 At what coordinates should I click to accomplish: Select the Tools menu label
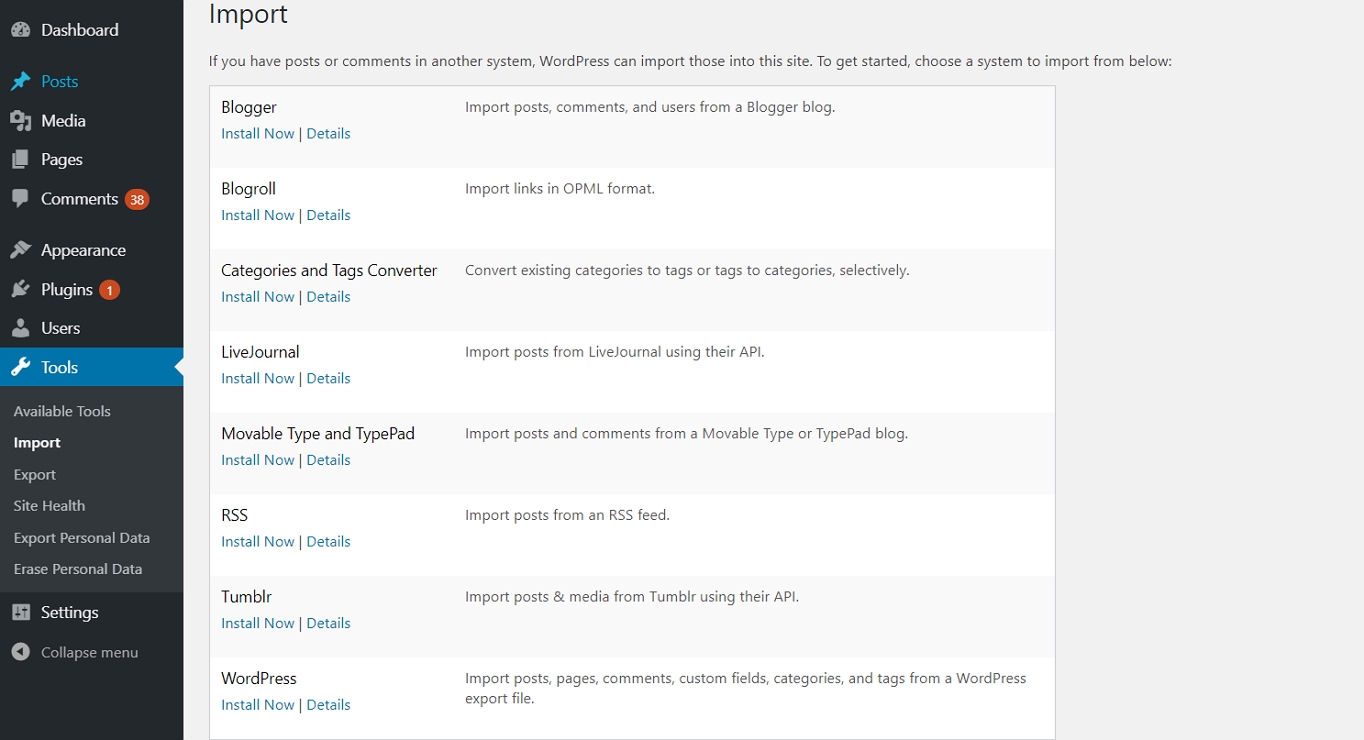pyautogui.click(x=59, y=367)
